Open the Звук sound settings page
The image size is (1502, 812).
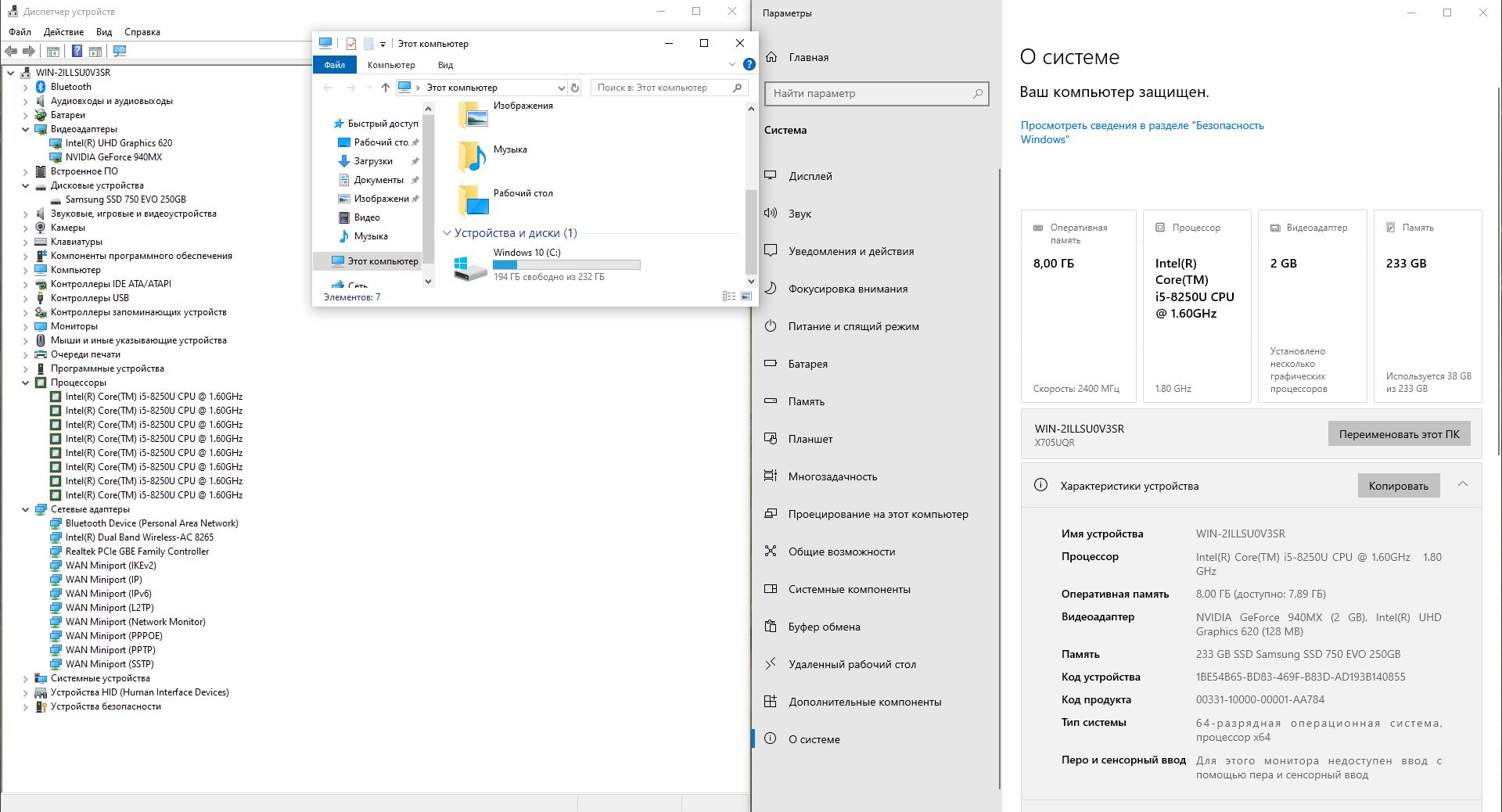[800, 214]
